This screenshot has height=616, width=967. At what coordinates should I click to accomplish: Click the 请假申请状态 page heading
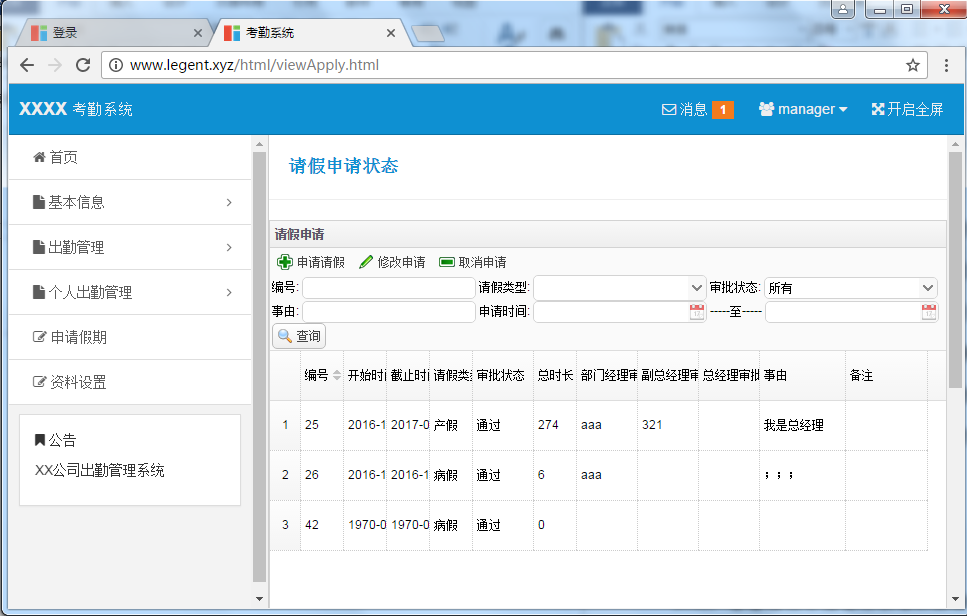pyautogui.click(x=344, y=166)
